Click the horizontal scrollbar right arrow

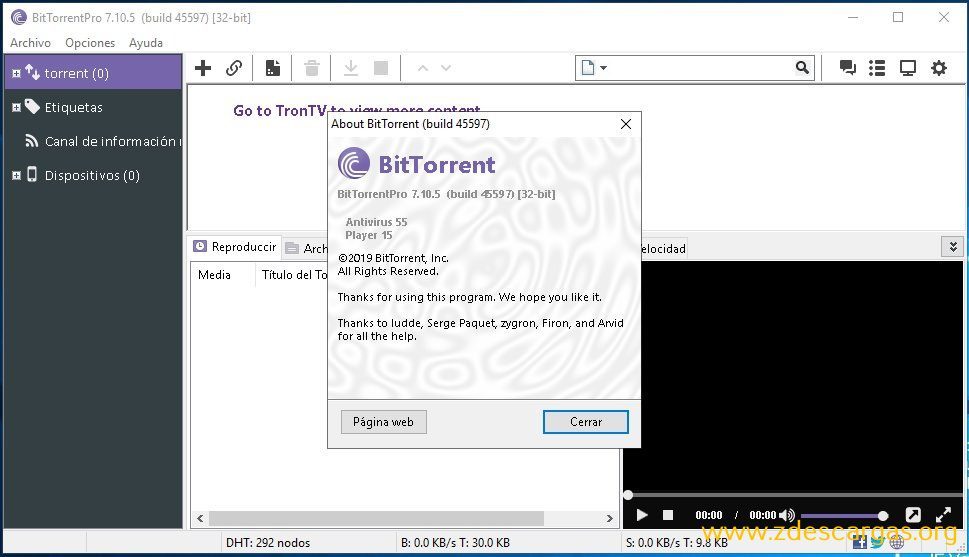[x=609, y=519]
